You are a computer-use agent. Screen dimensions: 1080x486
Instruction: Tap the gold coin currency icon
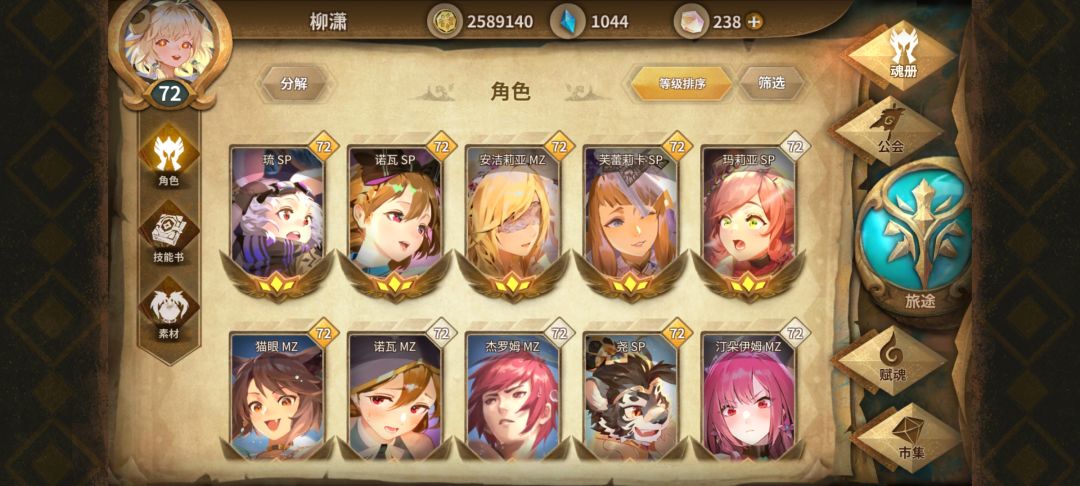click(x=445, y=21)
